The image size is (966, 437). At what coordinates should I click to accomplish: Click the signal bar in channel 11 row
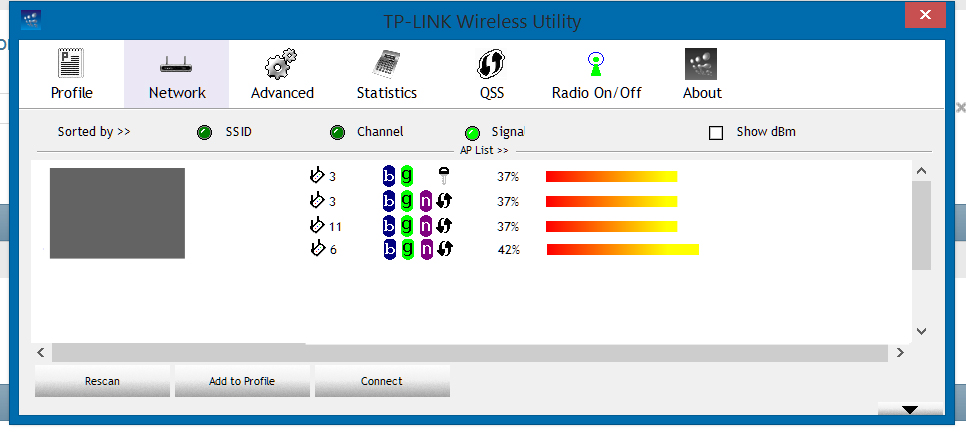[x=612, y=226]
